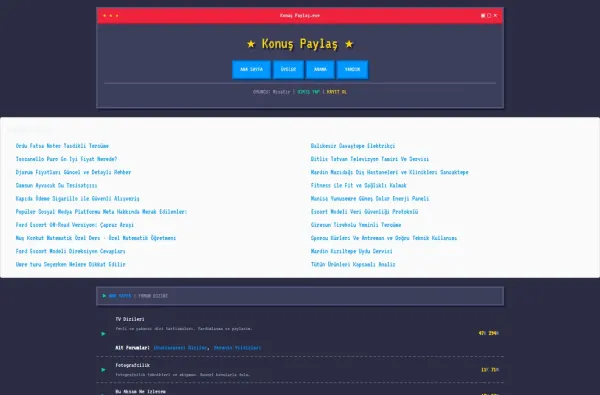The height and width of the screenshot is (395, 600).
Task: Open the ÜYELER navigation button
Action: [288, 70]
